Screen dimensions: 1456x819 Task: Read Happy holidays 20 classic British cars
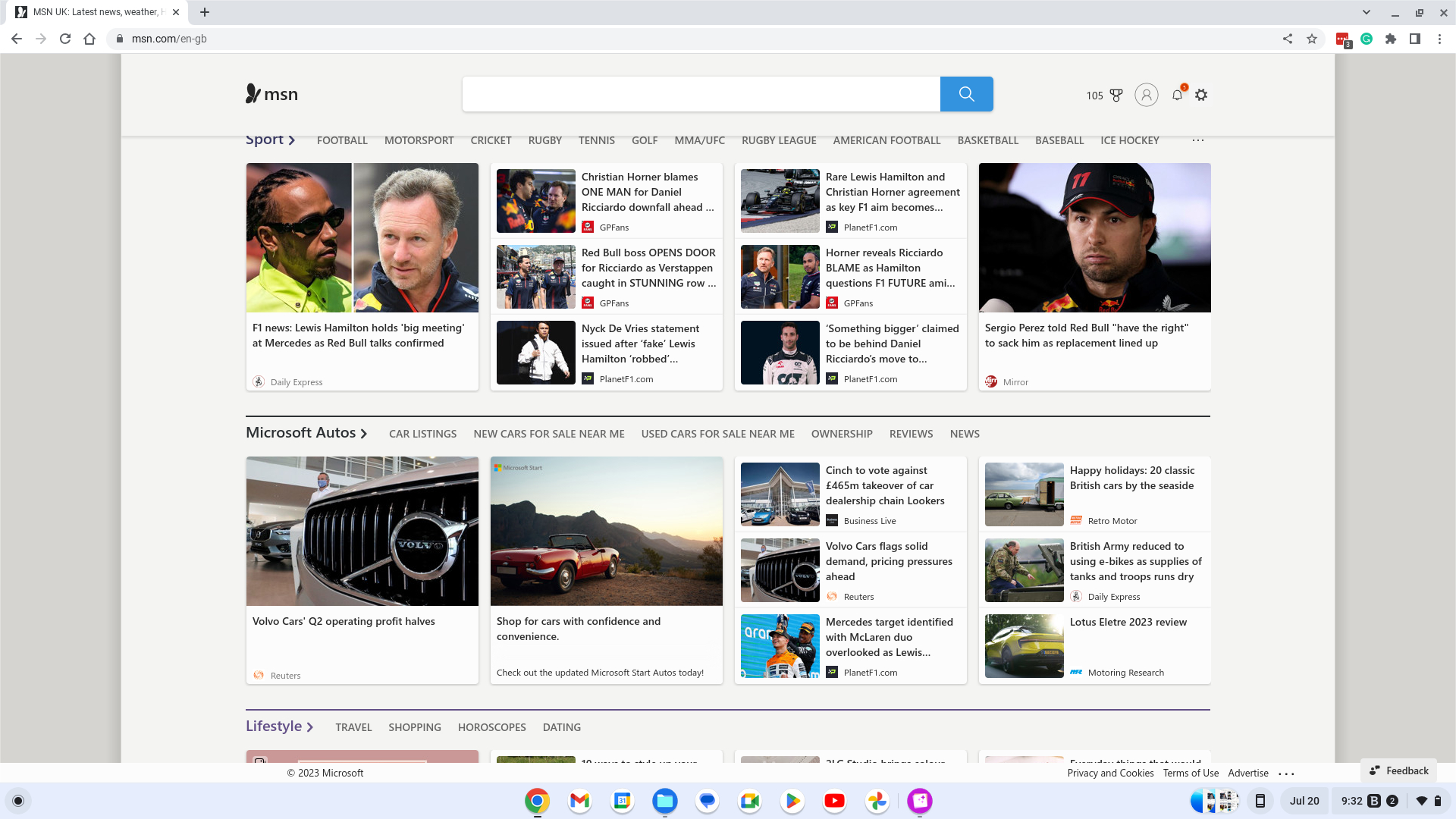(x=1131, y=478)
